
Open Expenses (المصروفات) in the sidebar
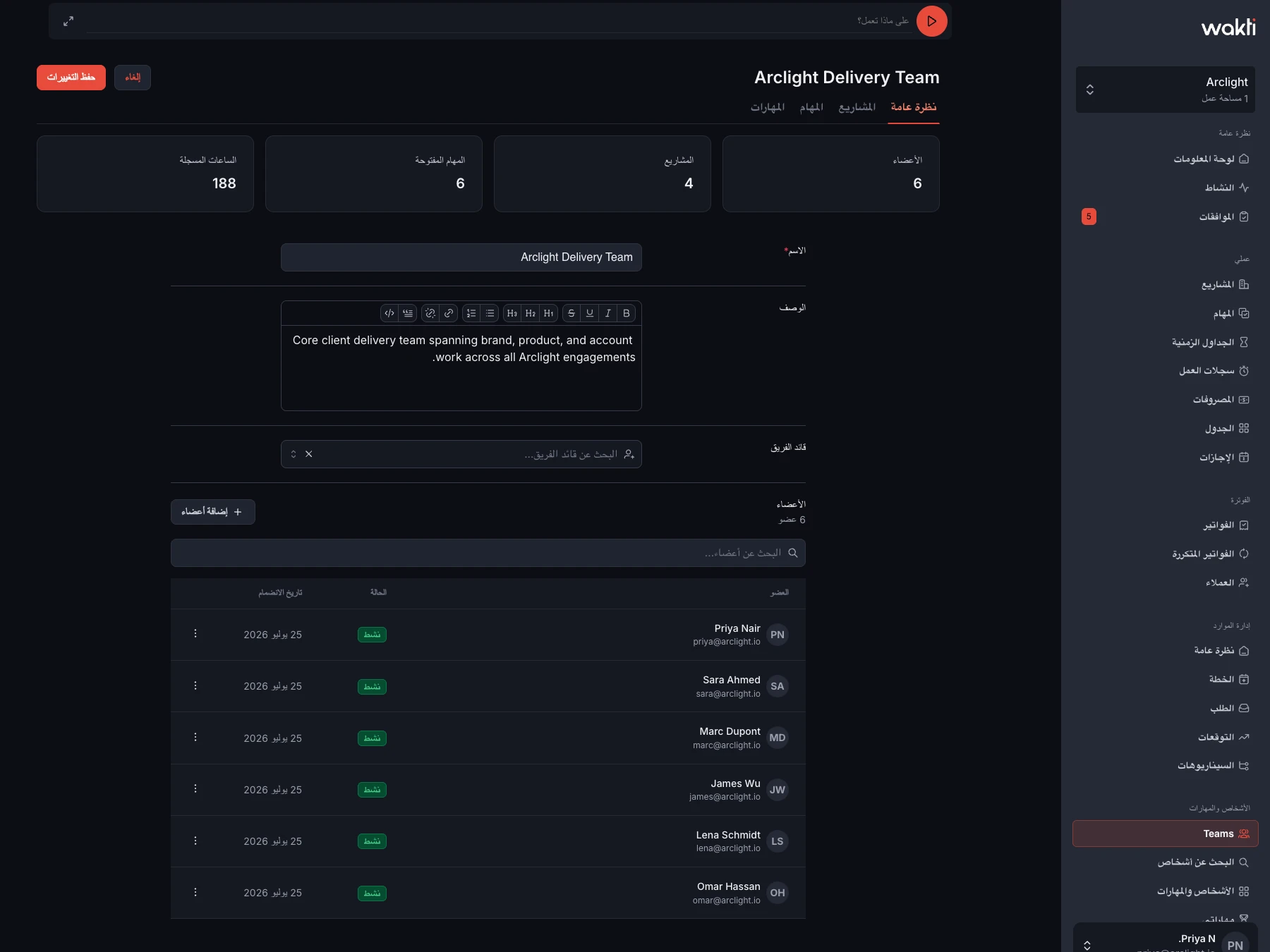coord(1166,400)
